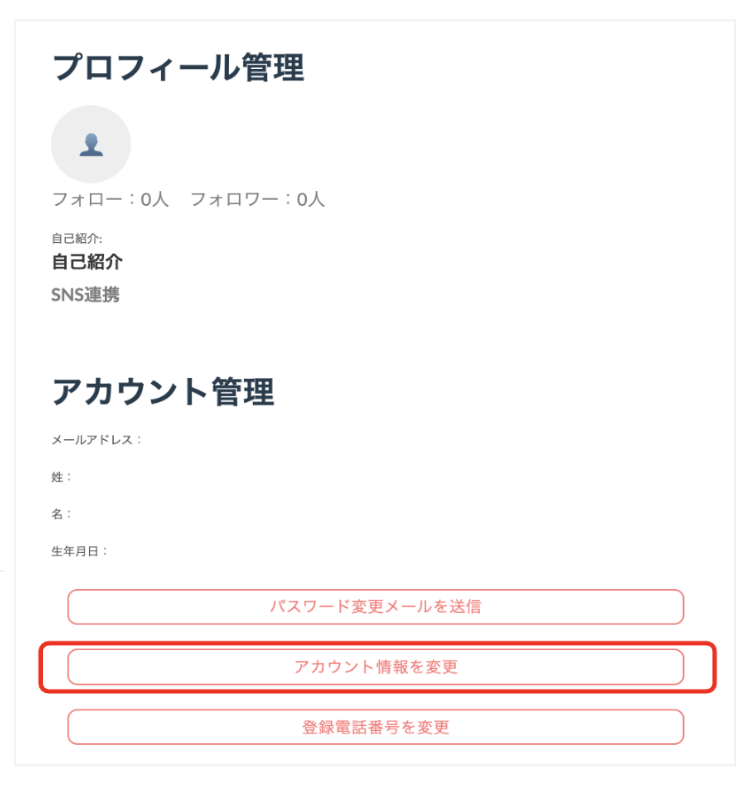Viewport: 752px width, 788px height.
Task: Open the フォロワー followers count
Action: click(x=257, y=200)
